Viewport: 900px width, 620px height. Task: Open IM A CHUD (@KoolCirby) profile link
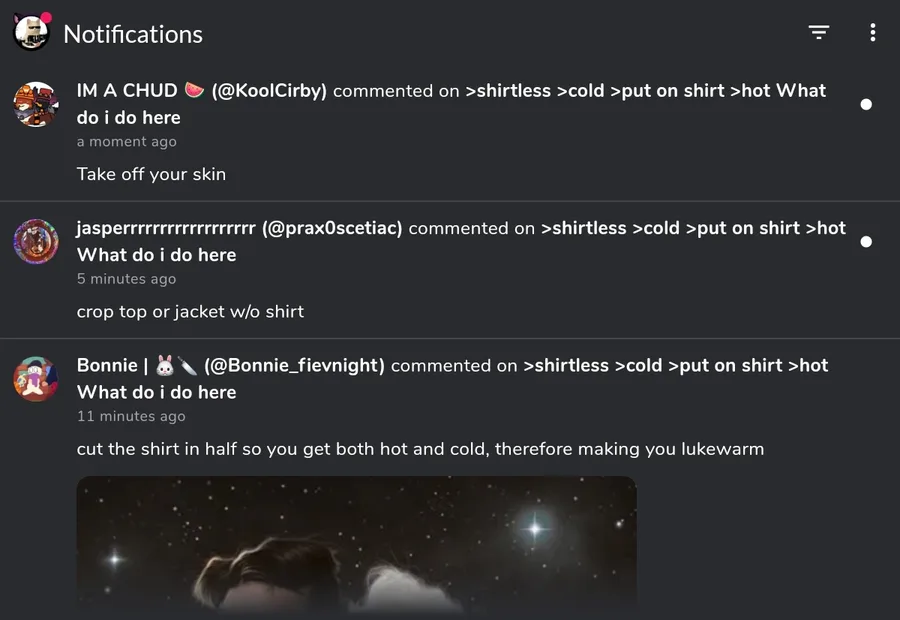[201, 91]
